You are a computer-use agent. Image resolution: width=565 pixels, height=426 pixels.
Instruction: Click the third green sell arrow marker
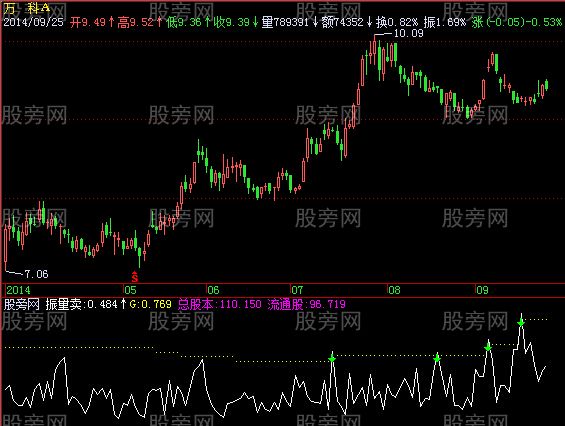tap(488, 347)
